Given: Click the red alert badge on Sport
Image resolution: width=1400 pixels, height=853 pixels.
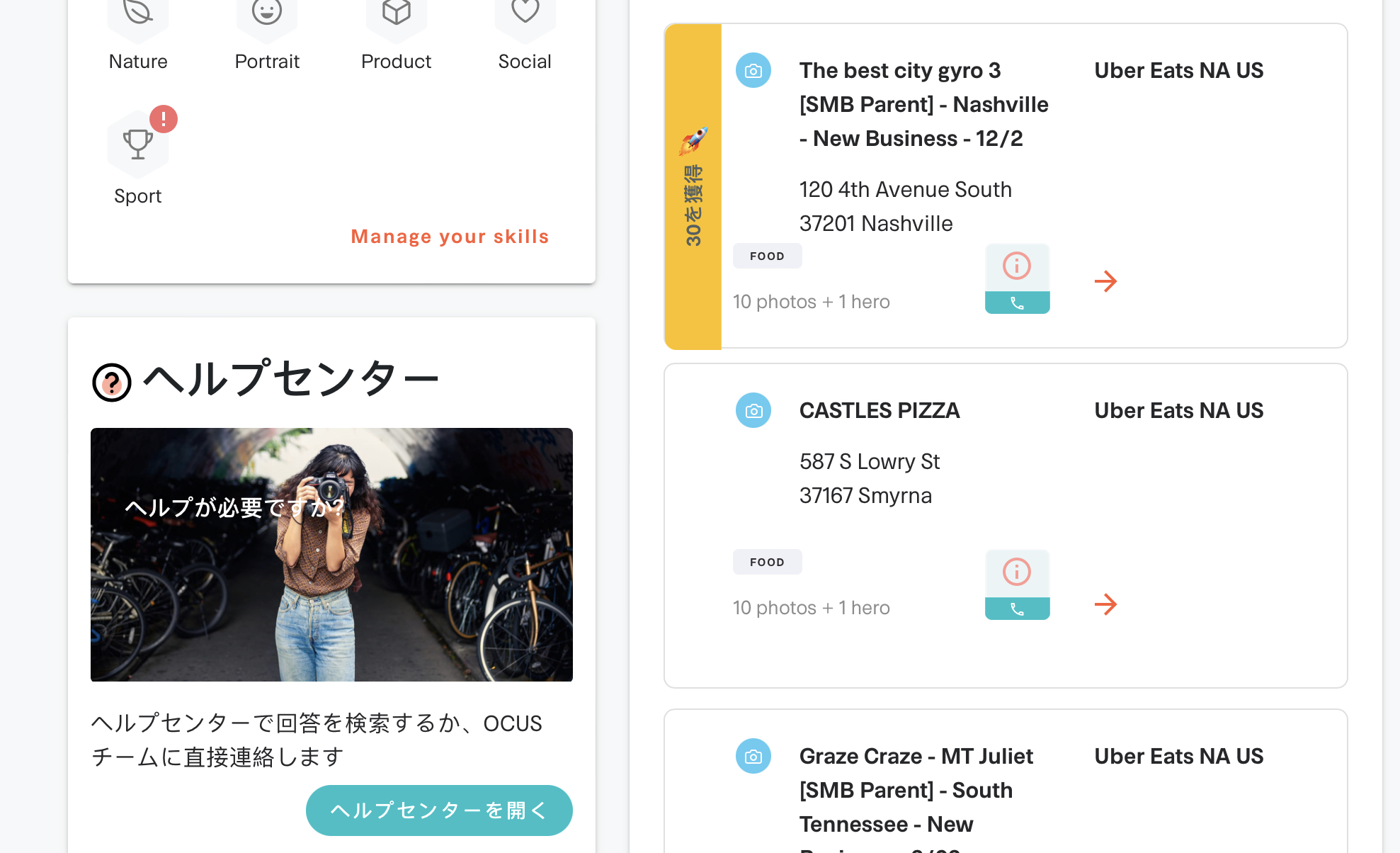Looking at the screenshot, I should pyautogui.click(x=164, y=119).
